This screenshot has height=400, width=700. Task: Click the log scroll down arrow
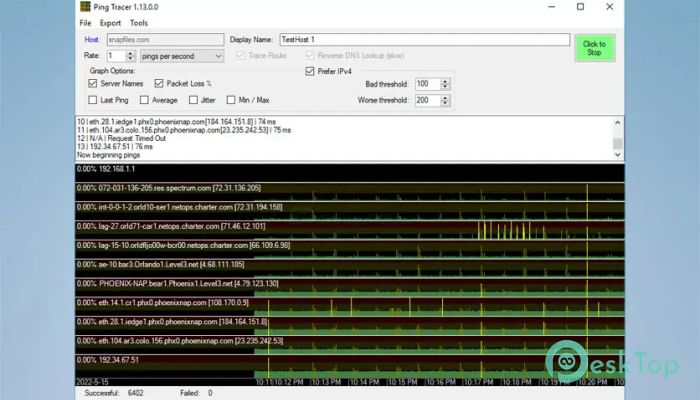click(x=617, y=154)
